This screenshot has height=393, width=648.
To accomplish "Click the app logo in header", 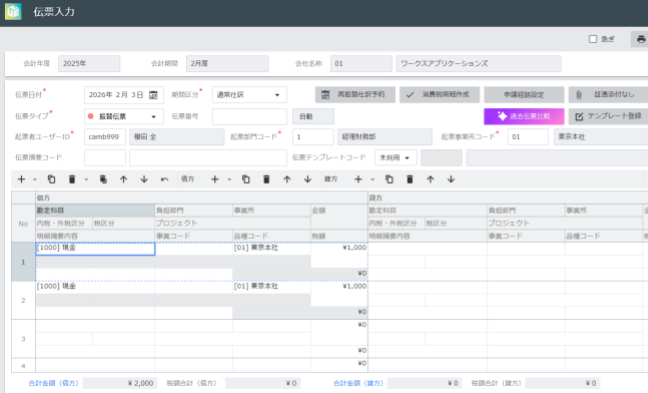I will 13,12.
